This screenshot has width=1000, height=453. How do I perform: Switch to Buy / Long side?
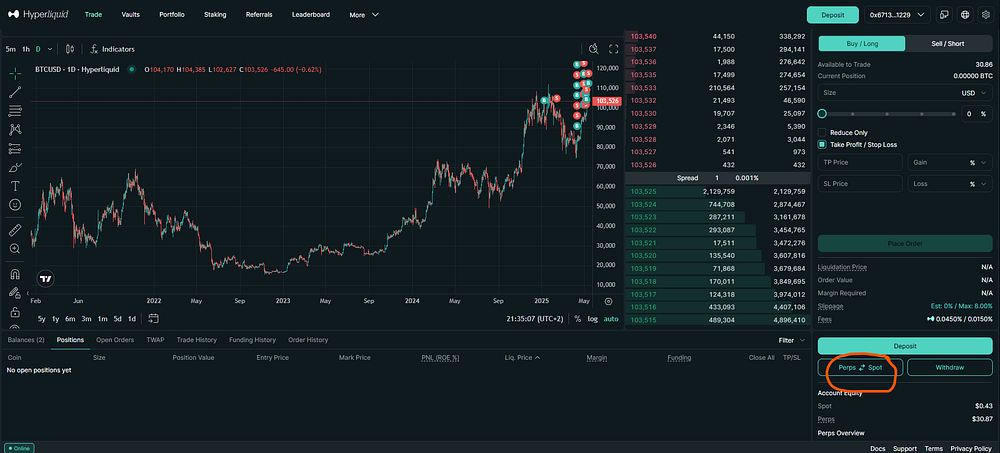pyautogui.click(x=862, y=43)
